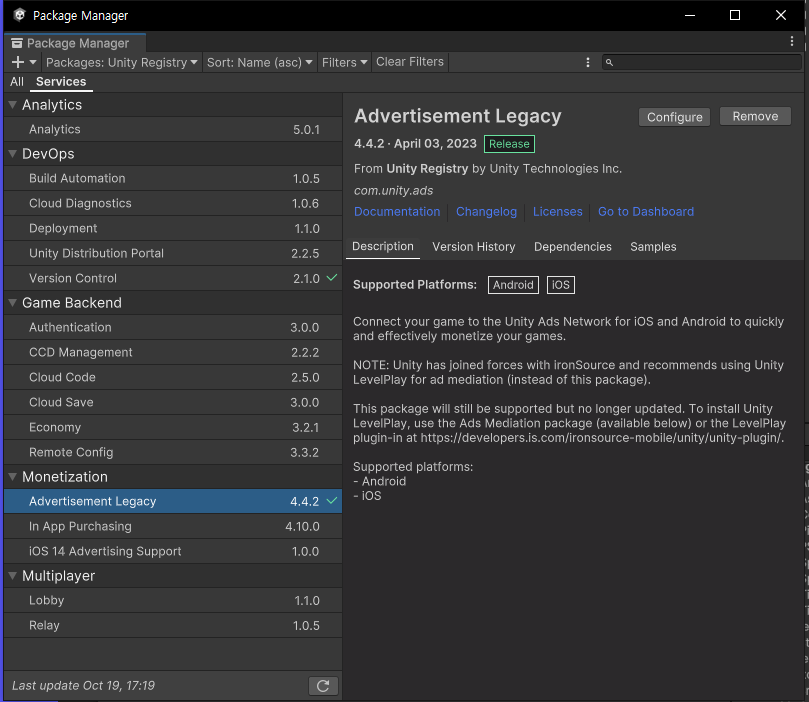
Task: Open the Packages: Unity Registry dropdown
Action: pyautogui.click(x=121, y=62)
